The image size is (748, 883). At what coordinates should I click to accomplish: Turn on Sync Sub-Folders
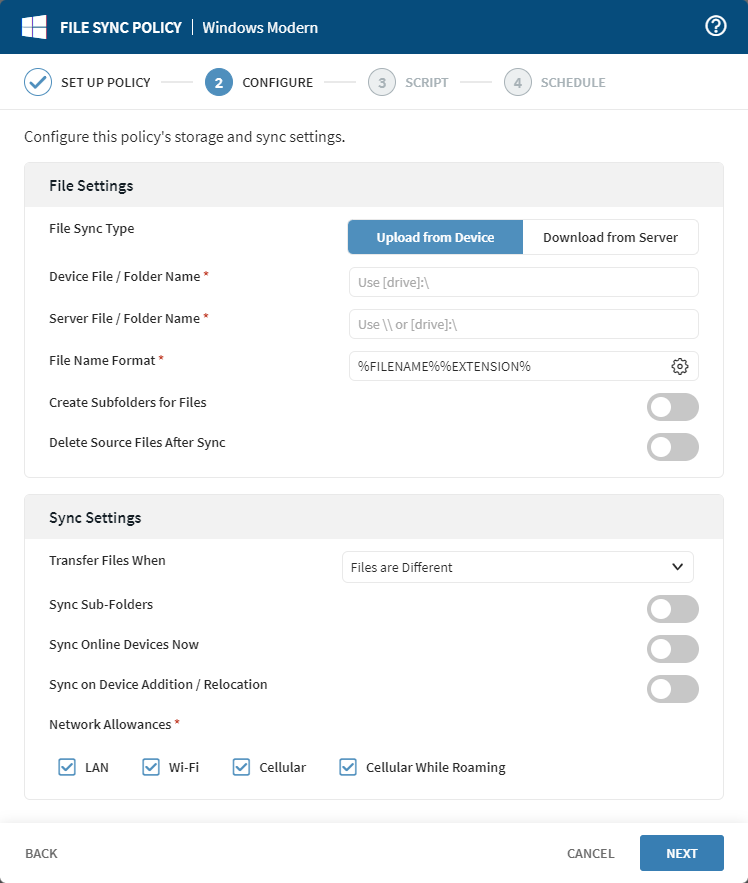click(x=672, y=609)
